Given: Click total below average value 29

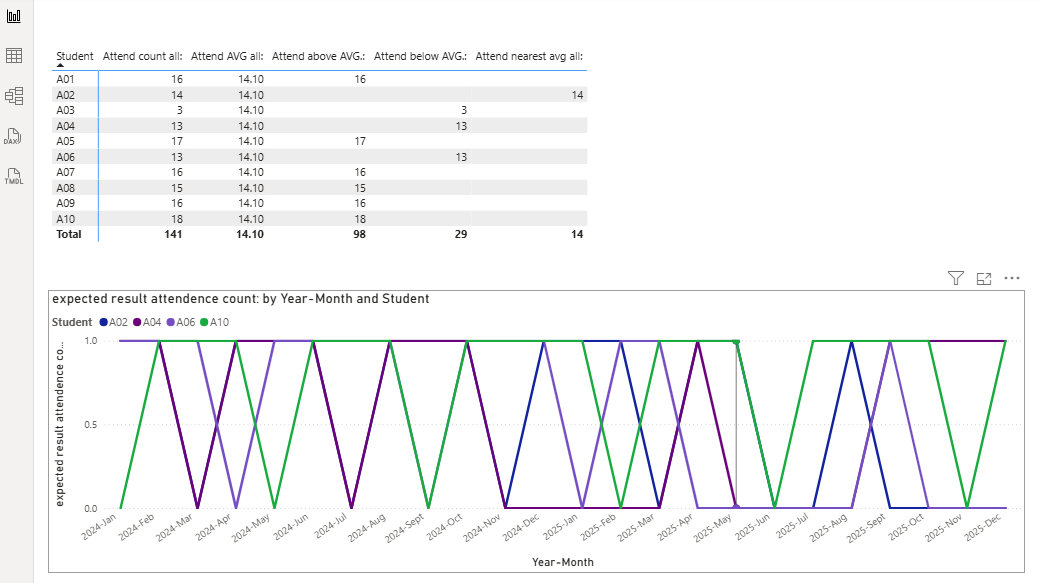Looking at the screenshot, I should 461,234.
